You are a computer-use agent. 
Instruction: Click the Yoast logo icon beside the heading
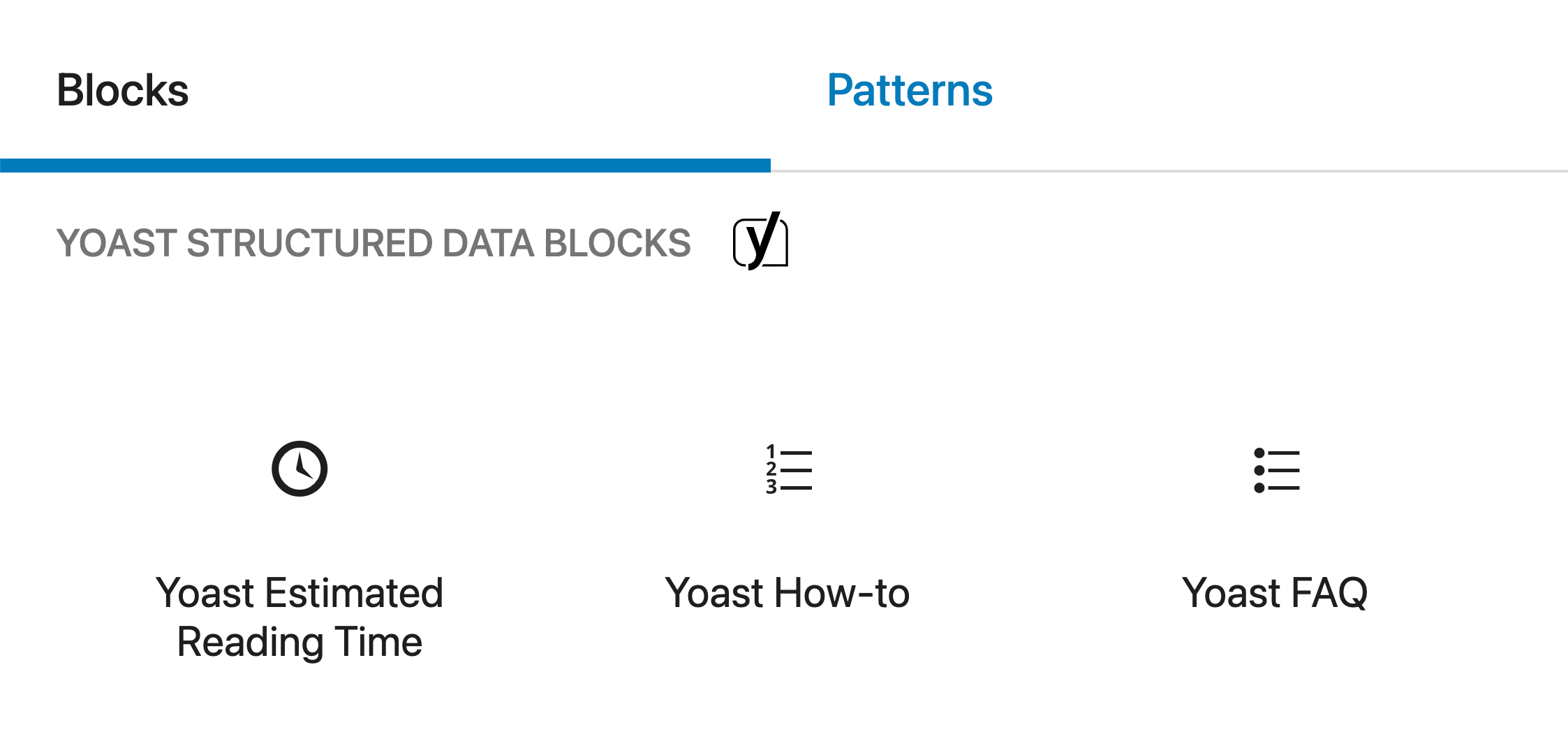tap(760, 242)
